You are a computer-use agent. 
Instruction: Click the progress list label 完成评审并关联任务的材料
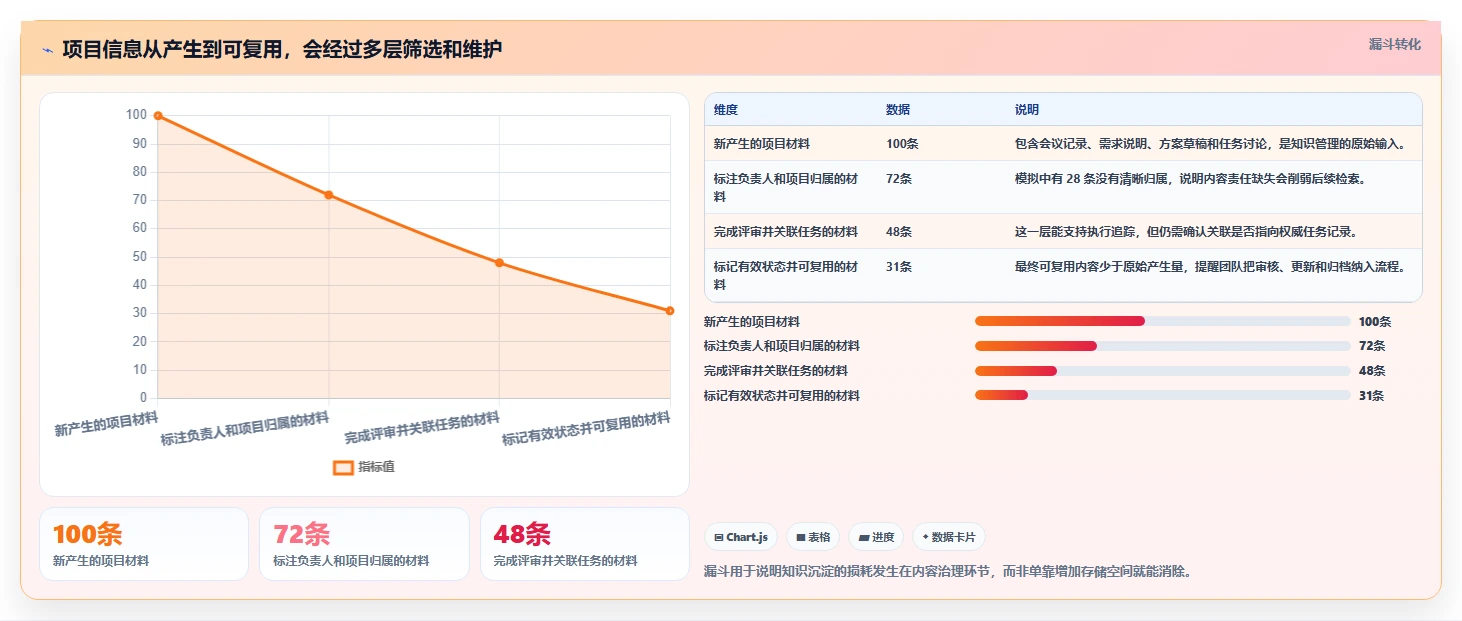(776, 371)
